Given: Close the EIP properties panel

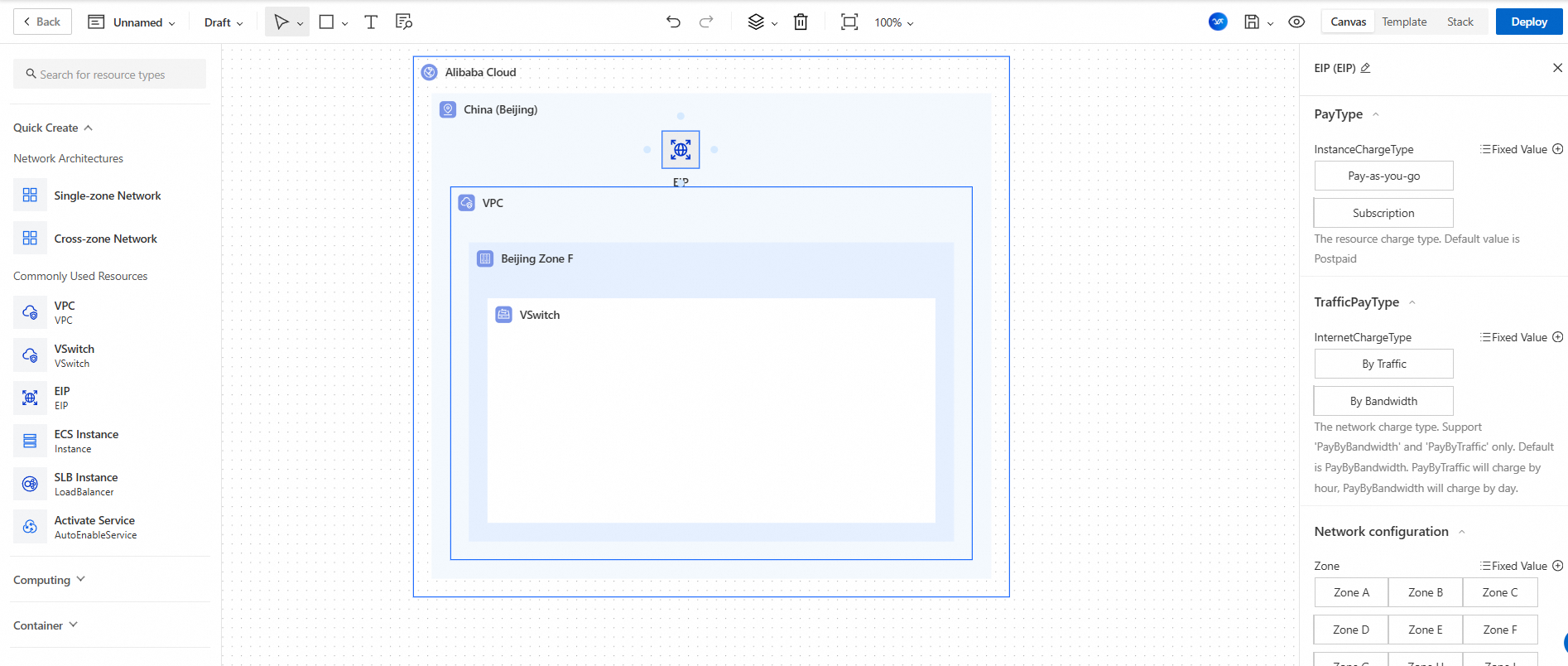Looking at the screenshot, I should [x=1557, y=68].
